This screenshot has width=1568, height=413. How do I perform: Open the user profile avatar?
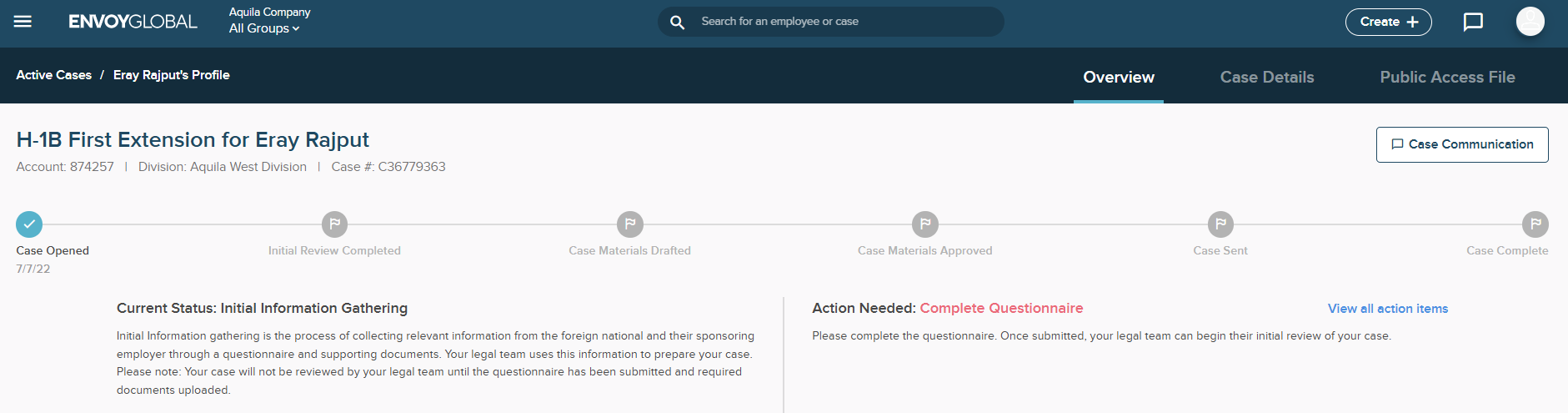1530,22
